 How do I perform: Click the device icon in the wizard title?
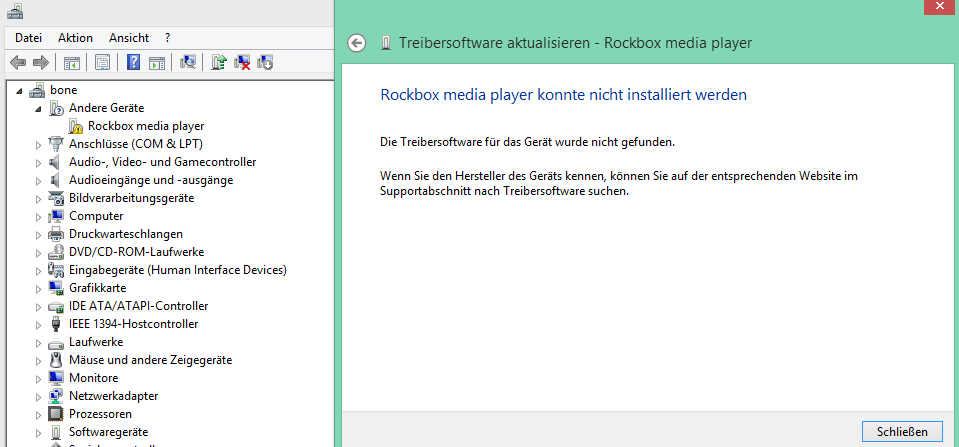click(x=385, y=43)
